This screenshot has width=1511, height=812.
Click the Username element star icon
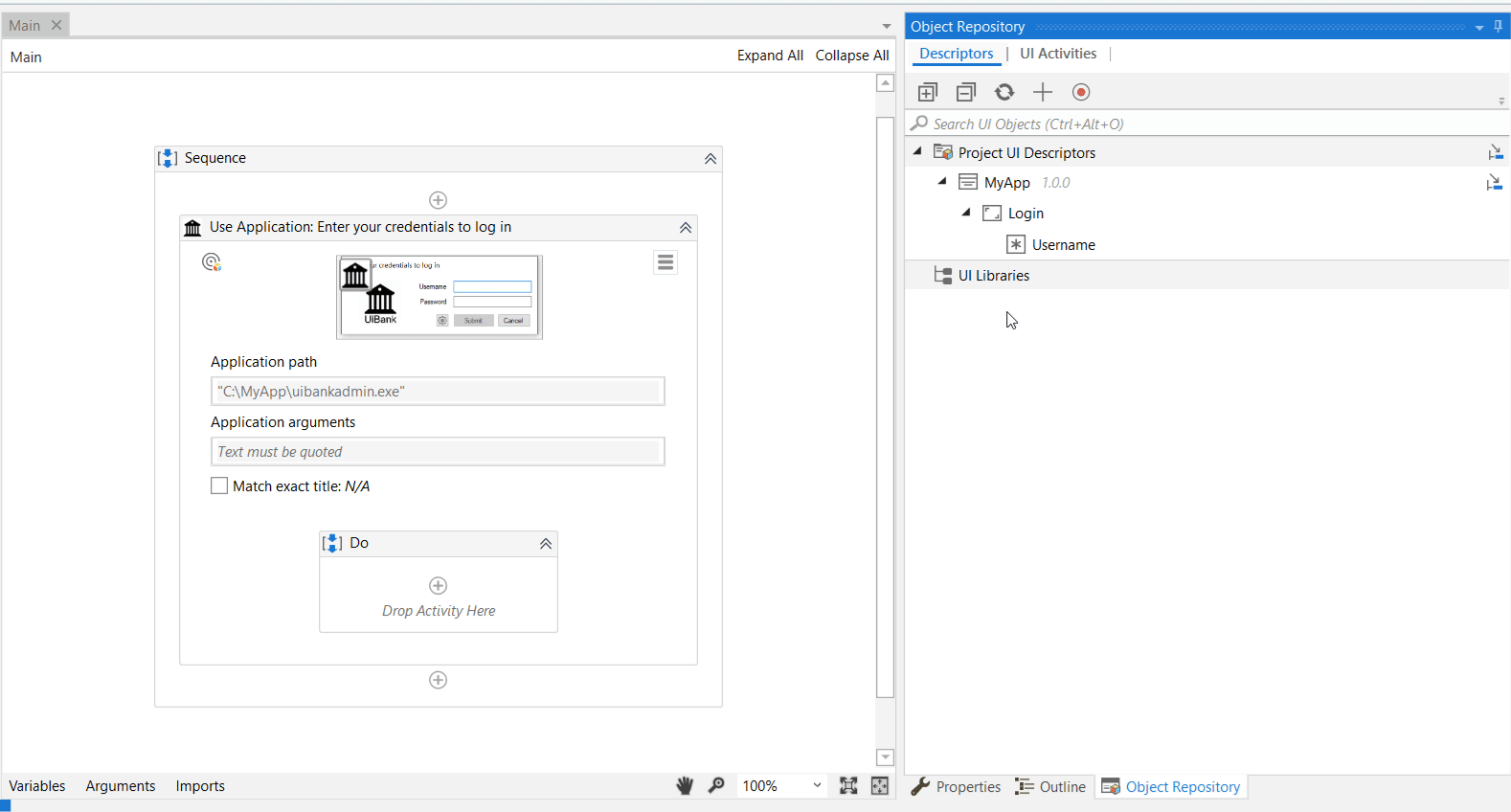tap(1016, 244)
